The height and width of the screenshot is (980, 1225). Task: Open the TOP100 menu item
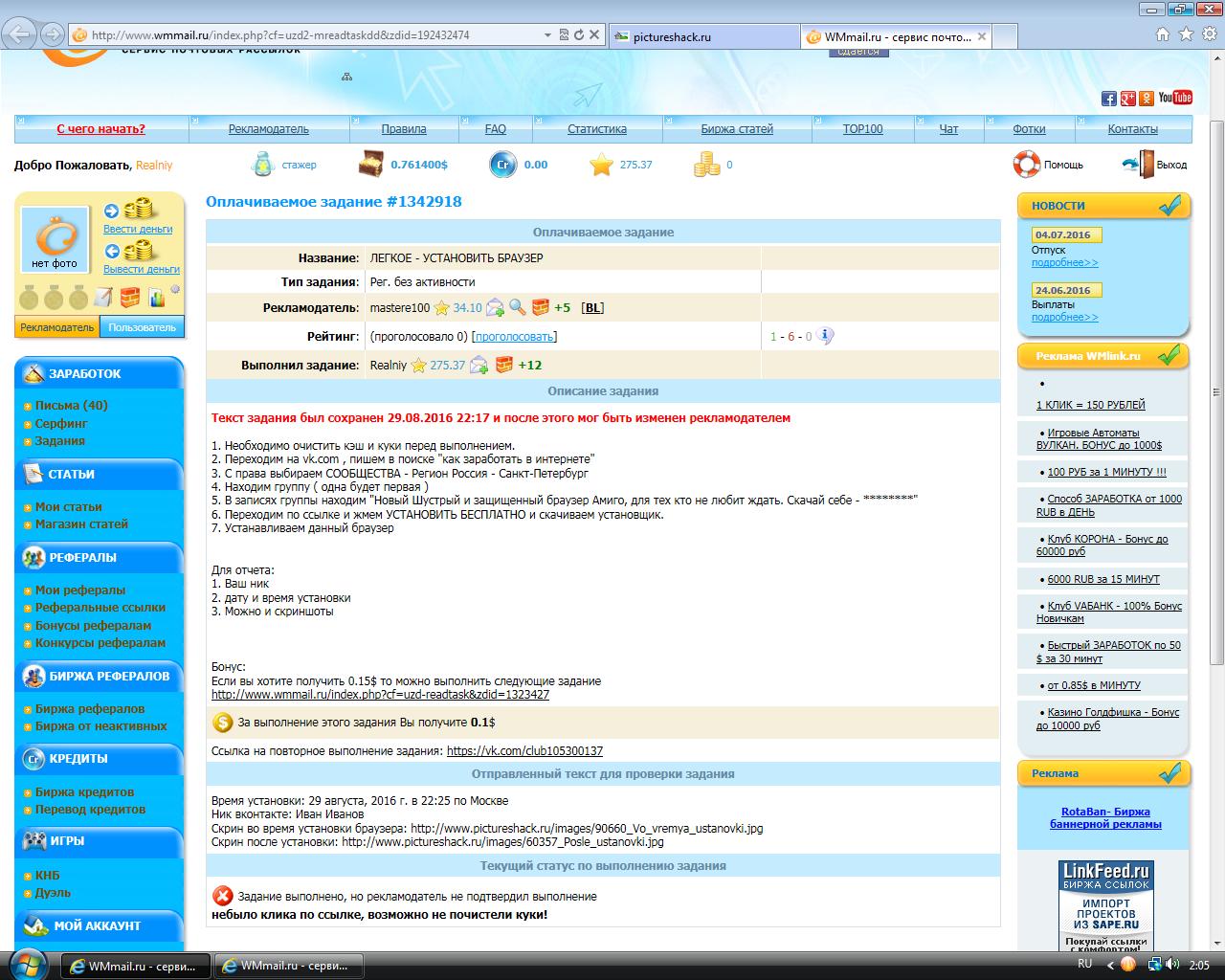[862, 128]
